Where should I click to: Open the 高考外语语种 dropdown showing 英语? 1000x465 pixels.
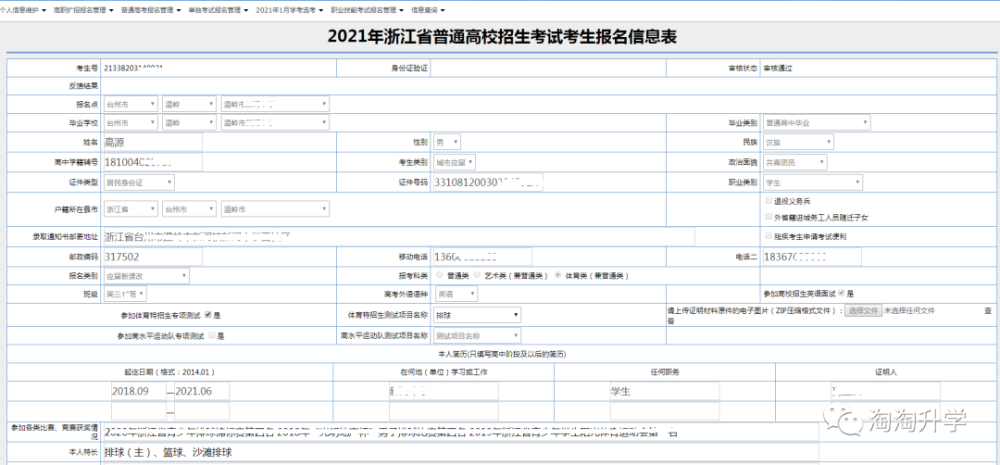tap(455, 293)
